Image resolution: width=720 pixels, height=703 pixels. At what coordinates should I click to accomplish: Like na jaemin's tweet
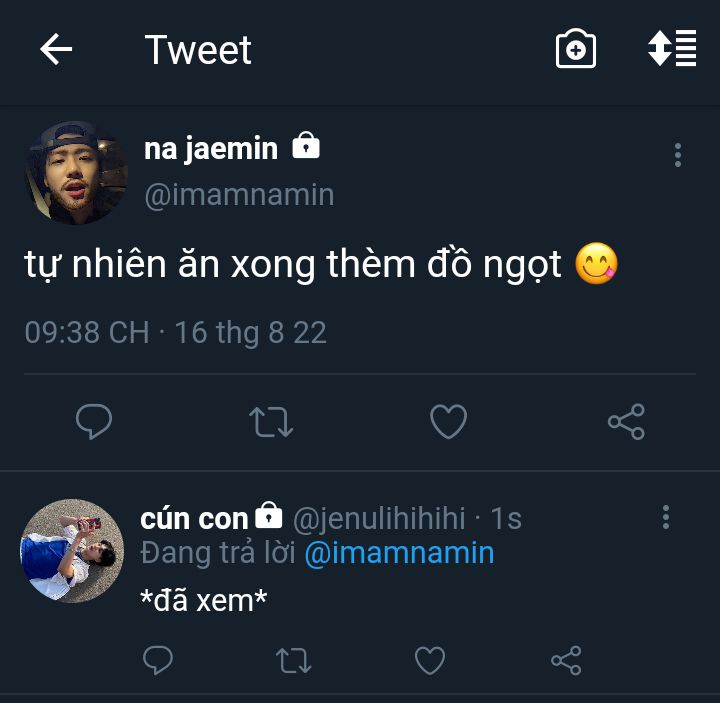pyautogui.click(x=448, y=422)
